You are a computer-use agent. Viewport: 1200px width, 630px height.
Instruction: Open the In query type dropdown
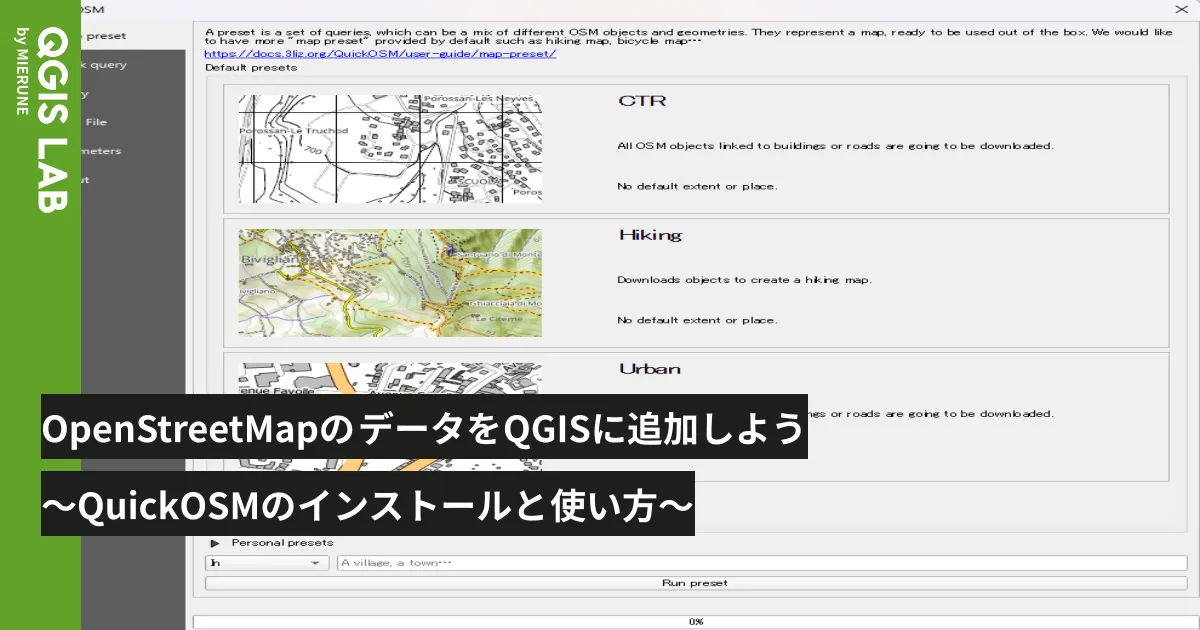click(x=265, y=562)
